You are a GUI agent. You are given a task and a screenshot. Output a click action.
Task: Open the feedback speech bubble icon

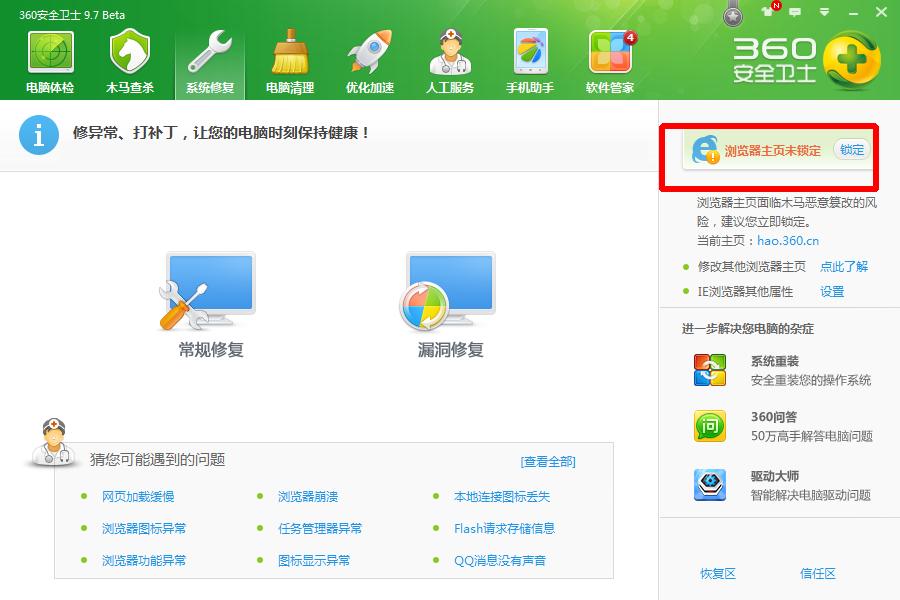[795, 12]
